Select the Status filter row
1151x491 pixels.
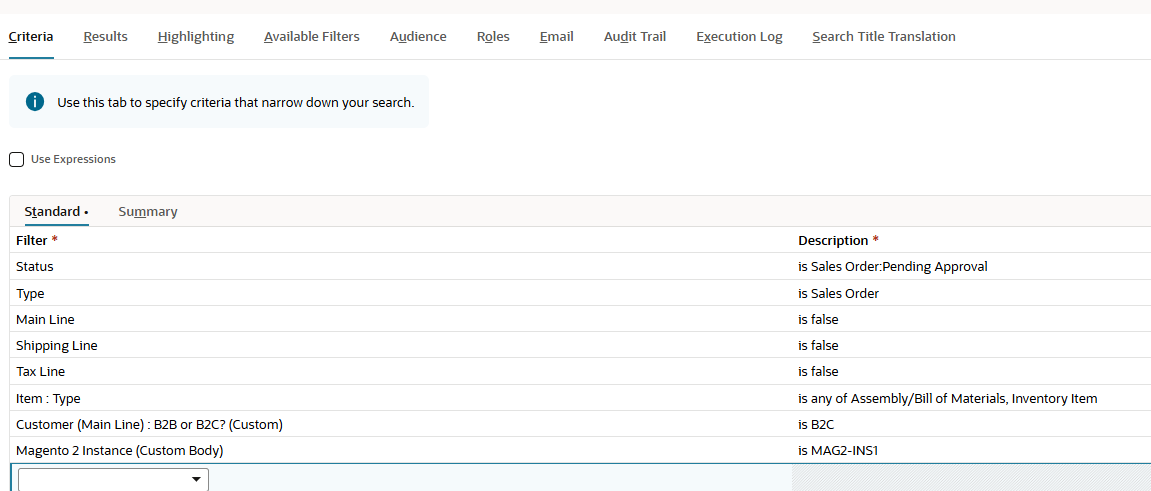pos(580,266)
